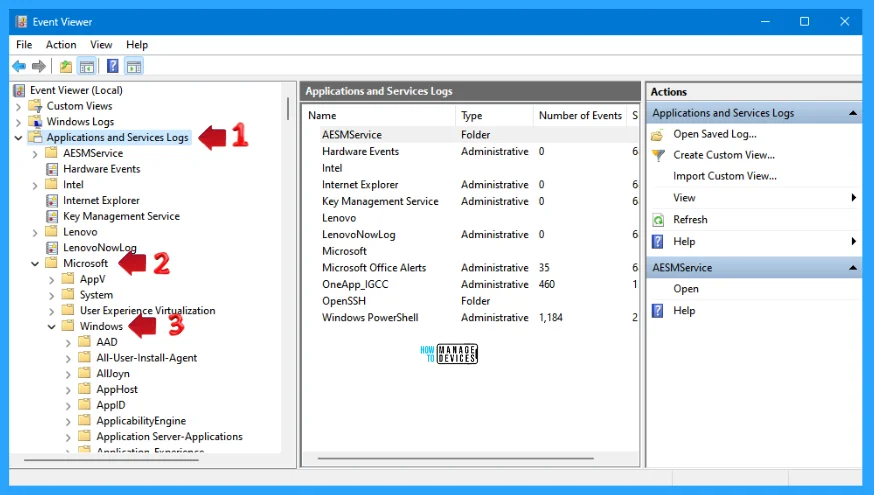The width and height of the screenshot is (874, 495).
Task: Collapse Applications and Services Logs node
Action: click(x=18, y=138)
